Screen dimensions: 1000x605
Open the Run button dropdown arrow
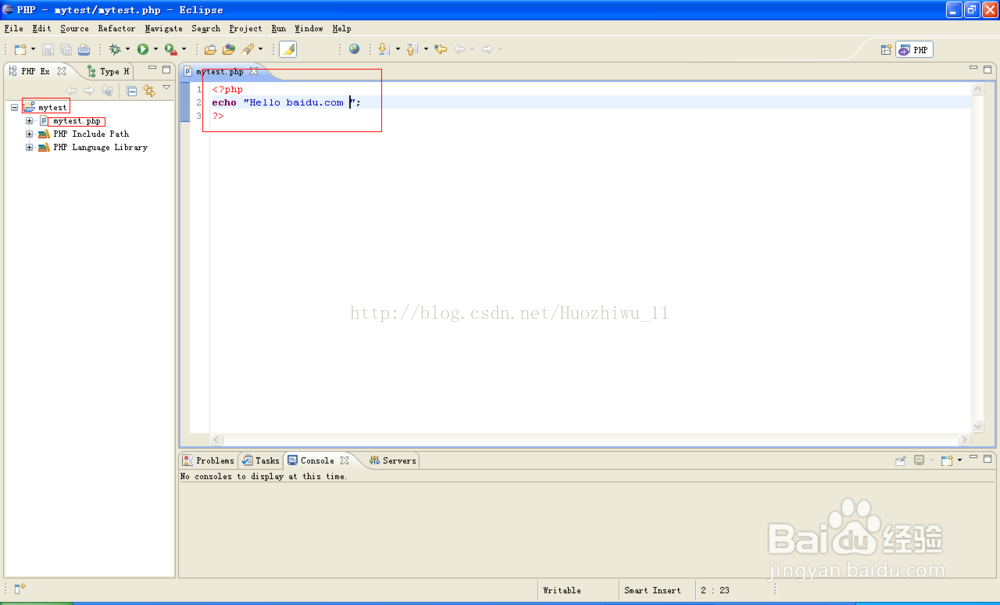click(x=155, y=49)
